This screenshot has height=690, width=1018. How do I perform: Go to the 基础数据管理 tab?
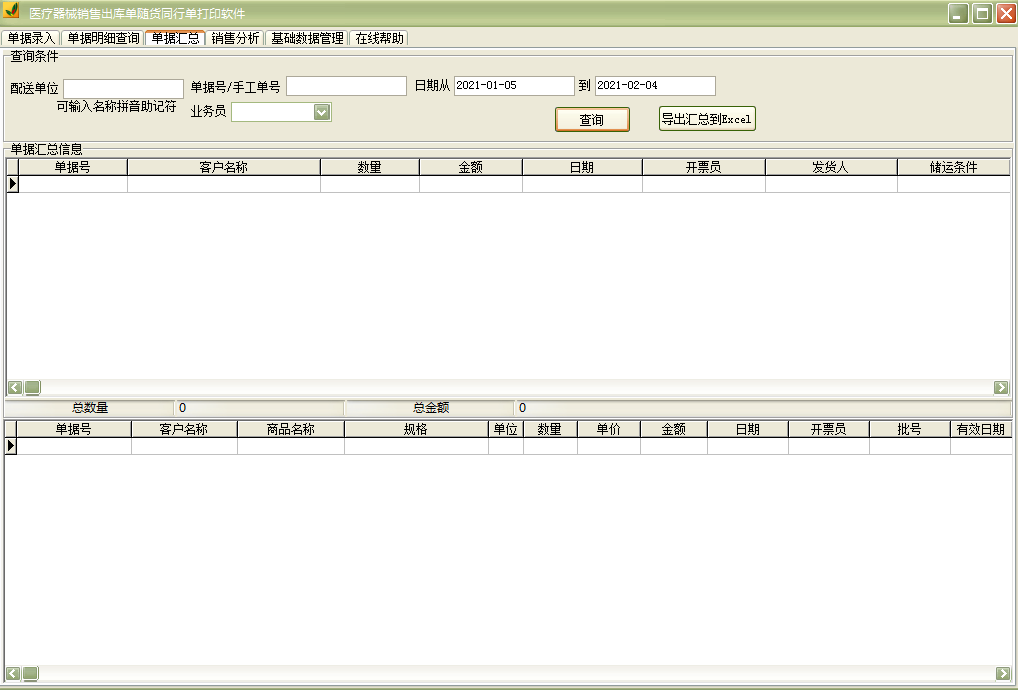click(x=307, y=38)
